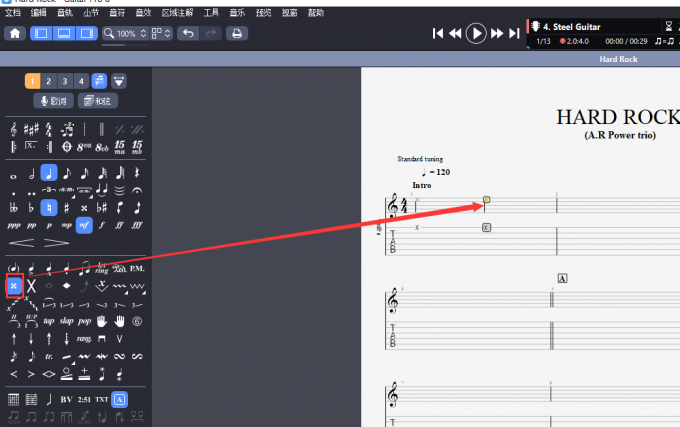
Task: Click the Home button in the toolbar
Action: [15, 33]
